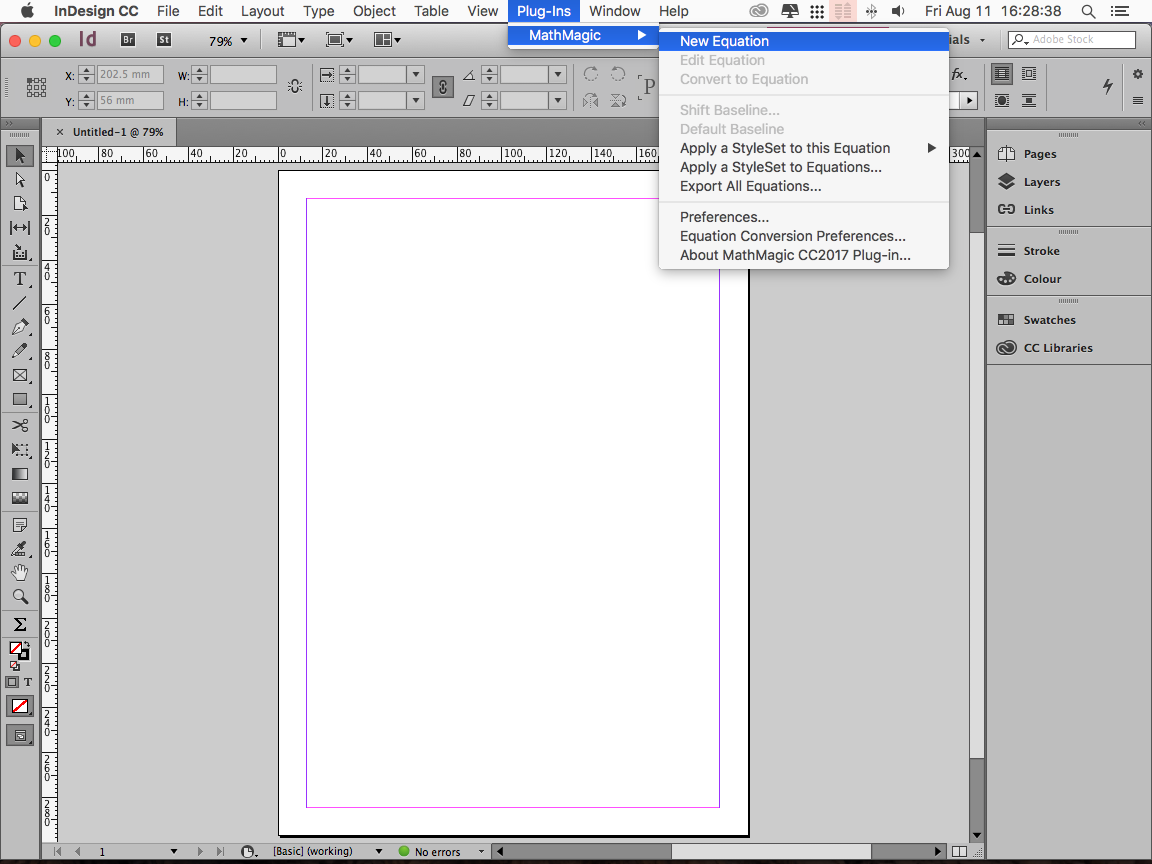
Task: Select the Pencil tool
Action: [20, 351]
